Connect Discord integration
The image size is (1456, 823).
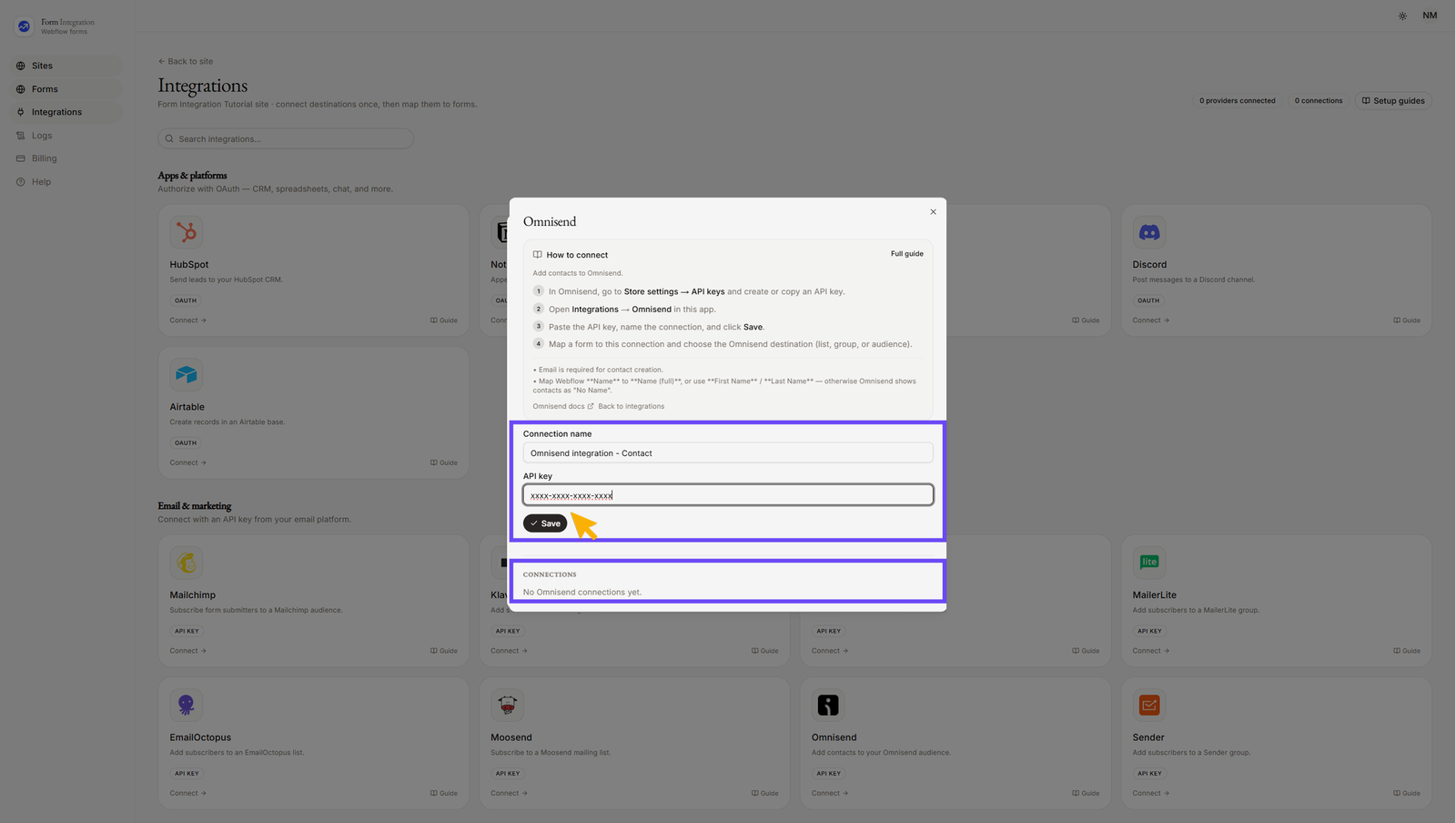pyautogui.click(x=1151, y=320)
